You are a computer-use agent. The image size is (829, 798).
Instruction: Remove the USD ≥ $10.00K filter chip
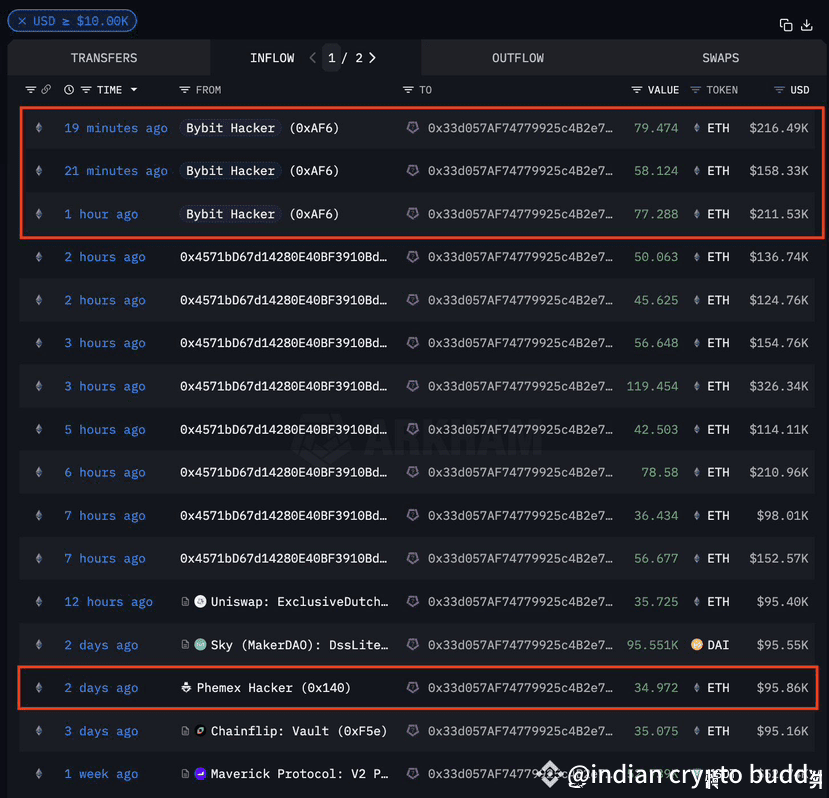pos(22,21)
